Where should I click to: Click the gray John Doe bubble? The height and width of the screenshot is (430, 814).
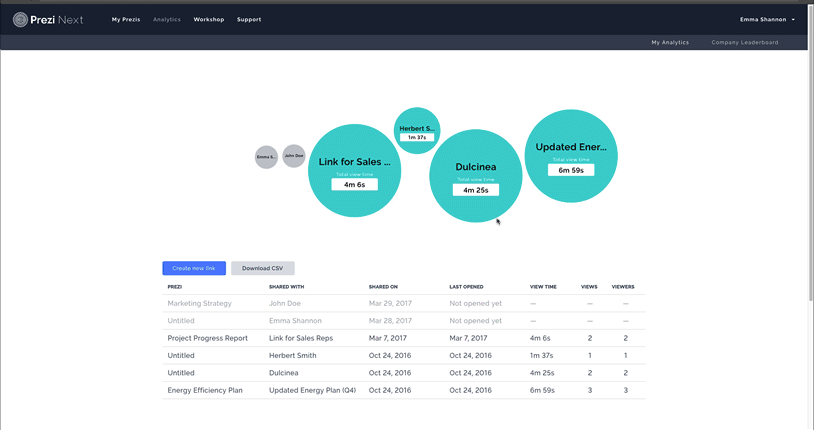click(294, 156)
